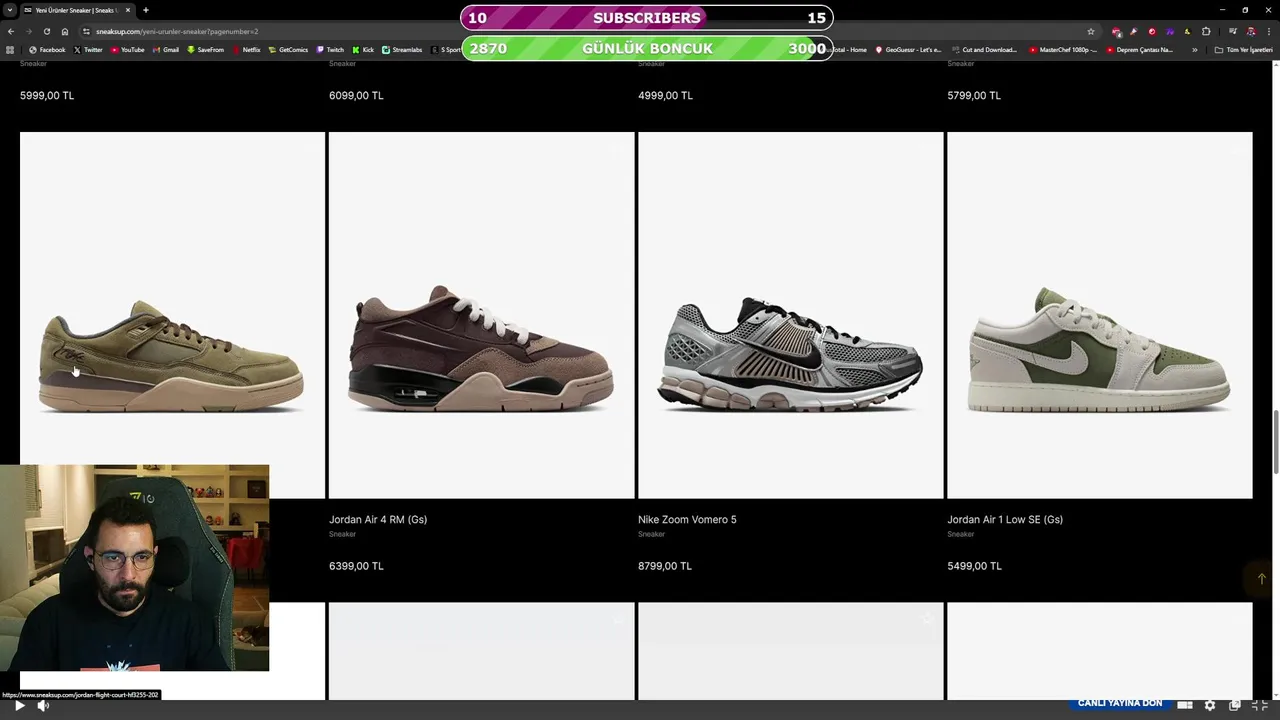Select the Yeni Ürünler Sneaker browser tab
Viewport: 1280px width, 720px height.
click(76, 10)
